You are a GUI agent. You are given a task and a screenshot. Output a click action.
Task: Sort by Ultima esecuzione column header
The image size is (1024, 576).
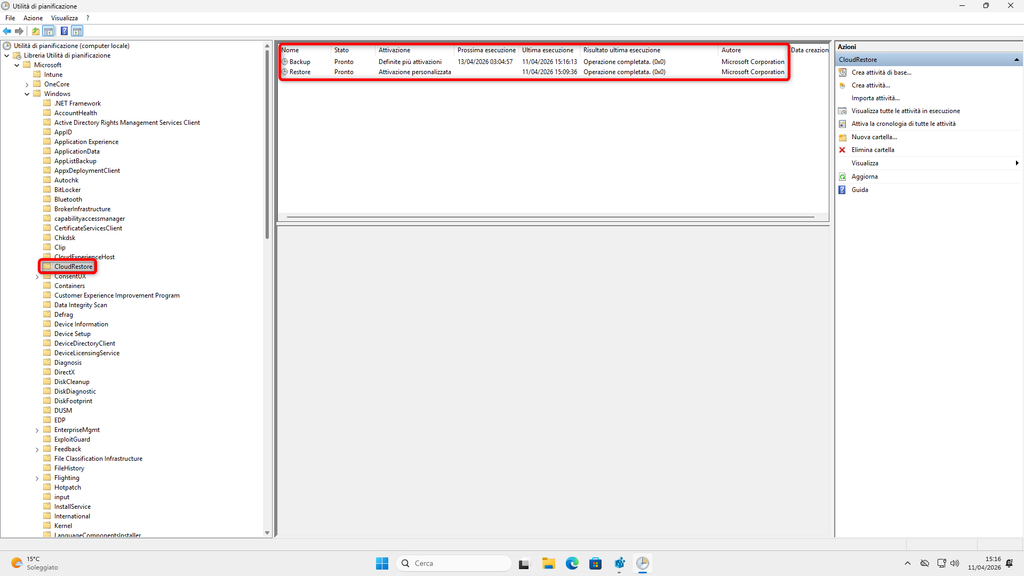(x=549, y=50)
